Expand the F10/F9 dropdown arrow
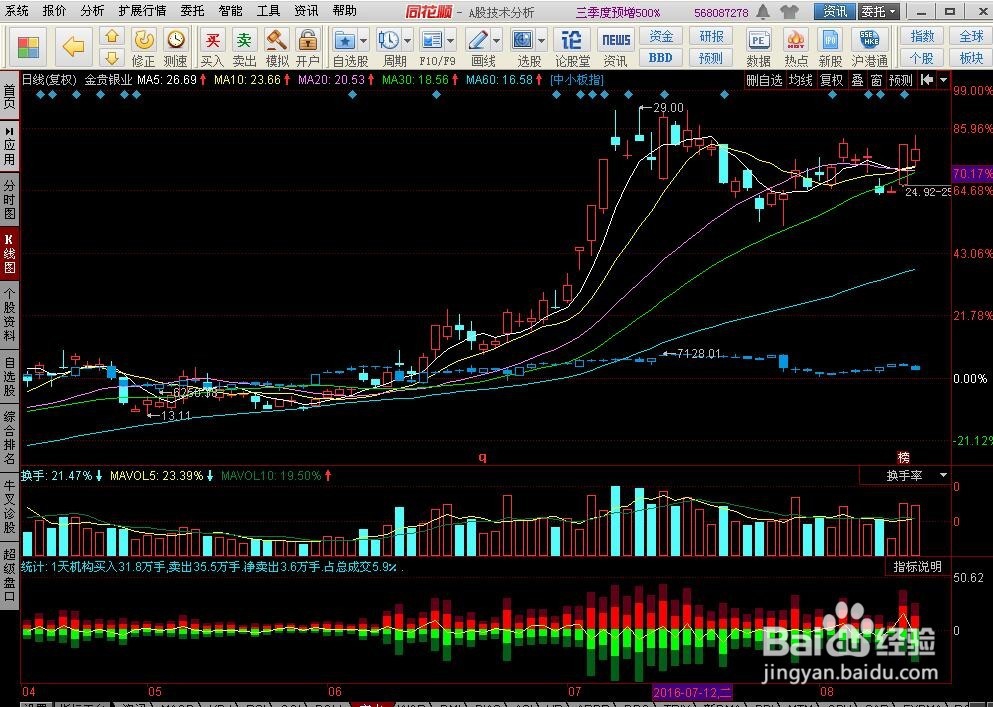 [x=451, y=41]
